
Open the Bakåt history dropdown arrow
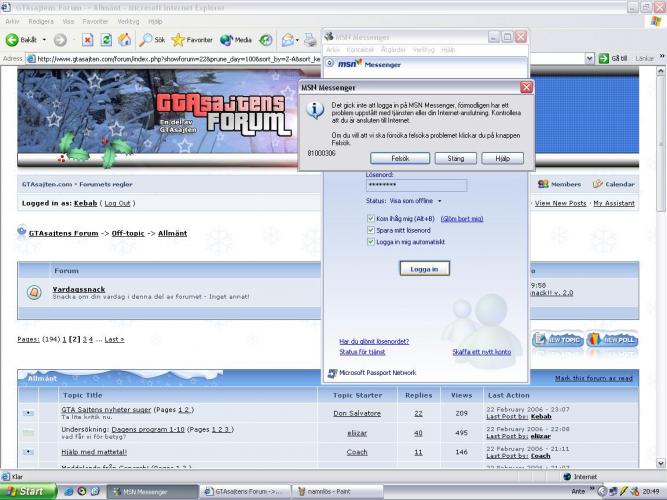click(x=45, y=40)
